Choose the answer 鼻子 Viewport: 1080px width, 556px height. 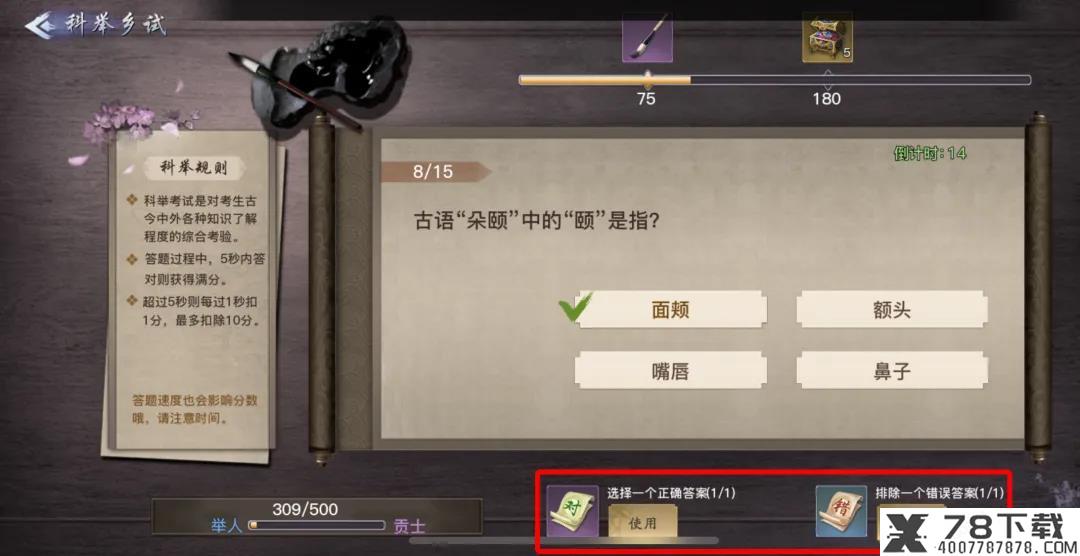892,371
